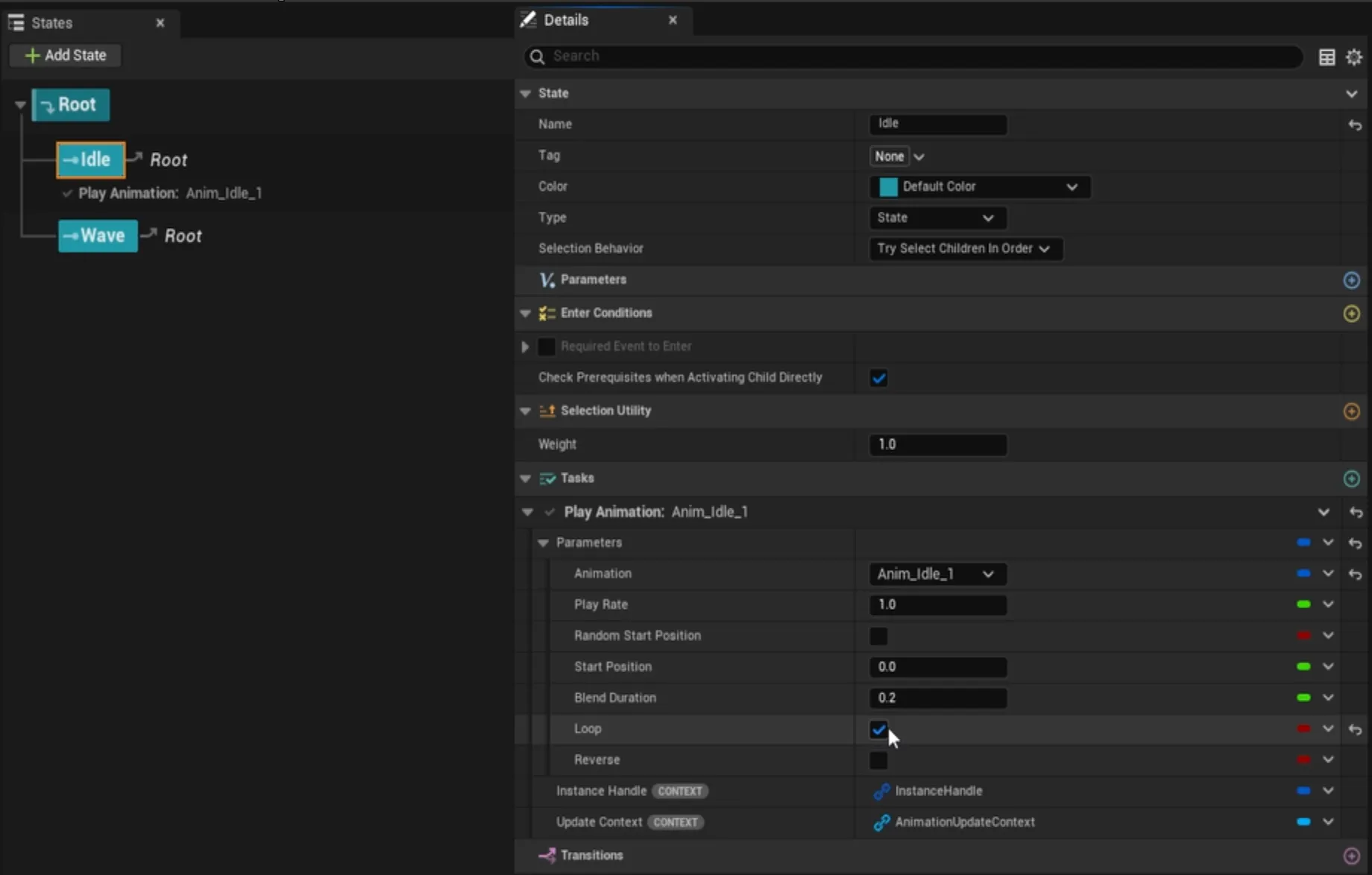Click the Transitions section header icon
This screenshot has width=1372, height=875.
[x=547, y=856]
